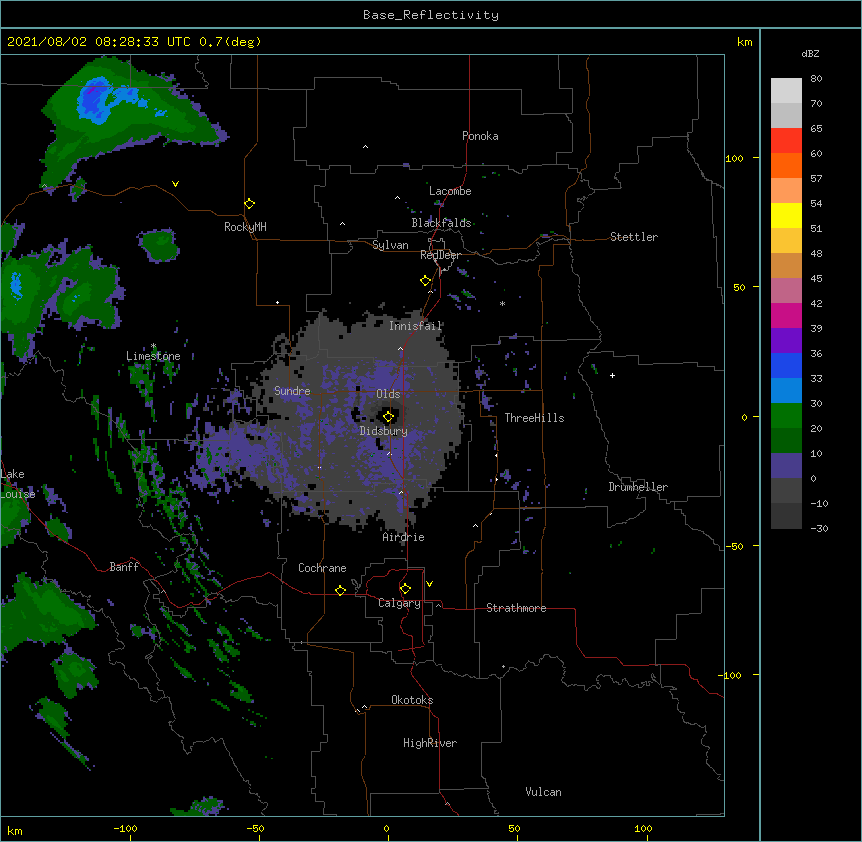
Task: Click the Blackfalds city label
Action: (441, 223)
